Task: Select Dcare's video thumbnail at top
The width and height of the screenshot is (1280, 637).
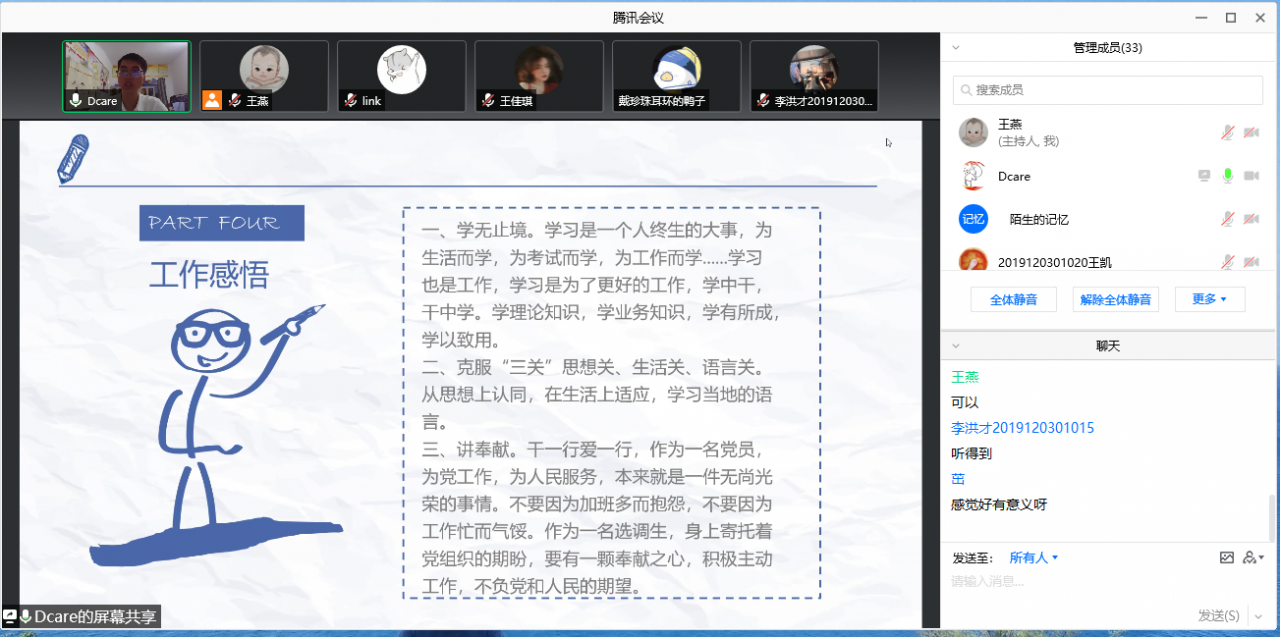Action: pos(126,75)
